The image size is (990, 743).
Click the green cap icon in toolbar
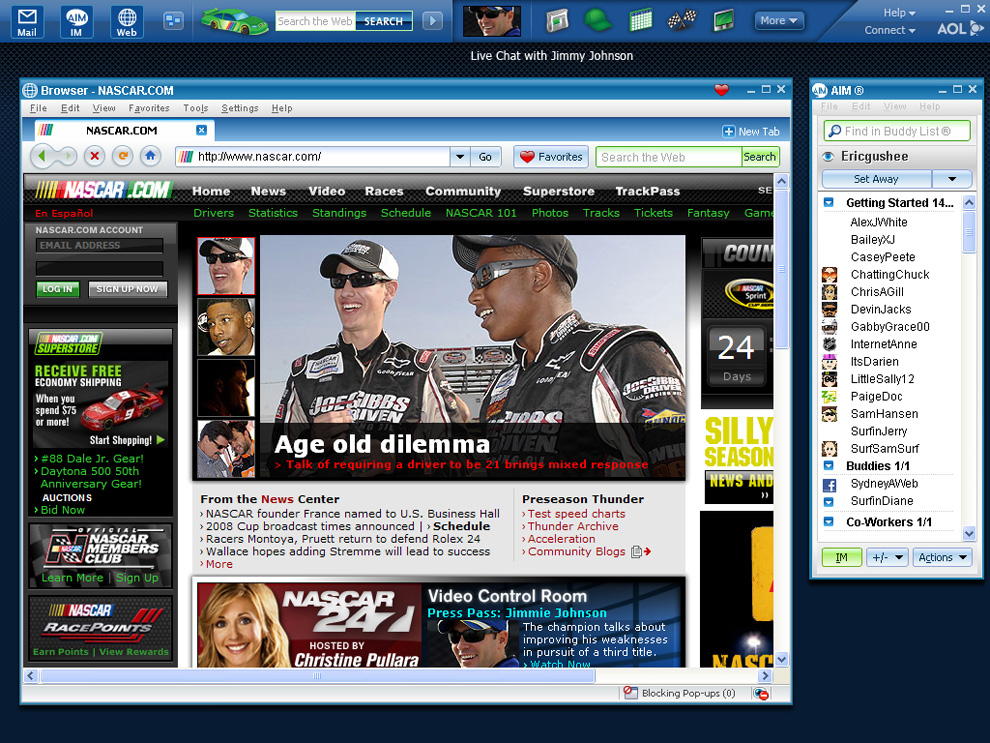coord(598,20)
